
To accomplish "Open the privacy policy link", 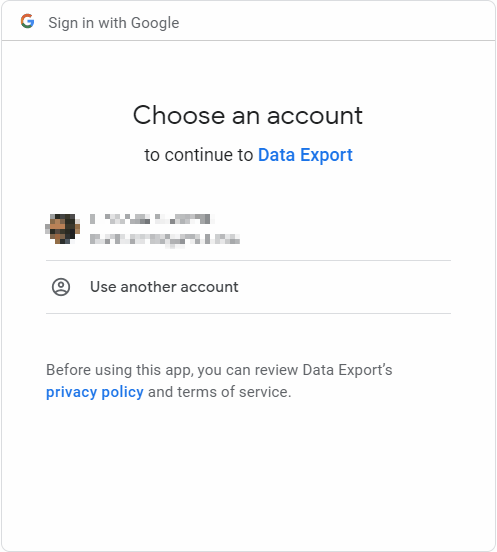I will (95, 392).
